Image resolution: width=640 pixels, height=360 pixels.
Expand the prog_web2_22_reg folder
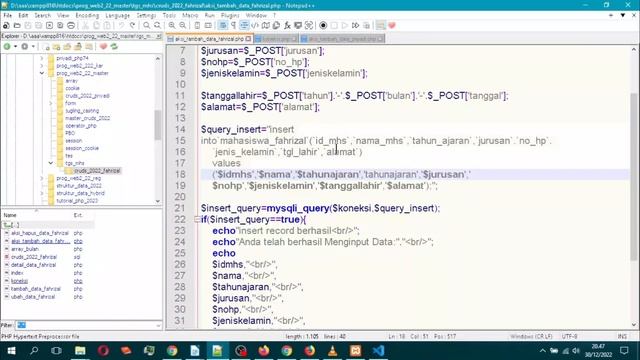(42, 178)
